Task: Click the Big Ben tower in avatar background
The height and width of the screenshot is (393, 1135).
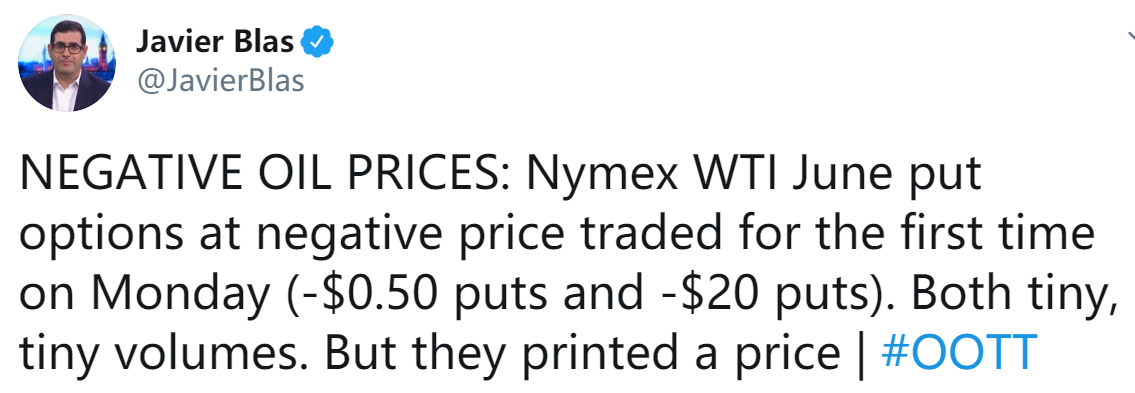Action: (104, 50)
